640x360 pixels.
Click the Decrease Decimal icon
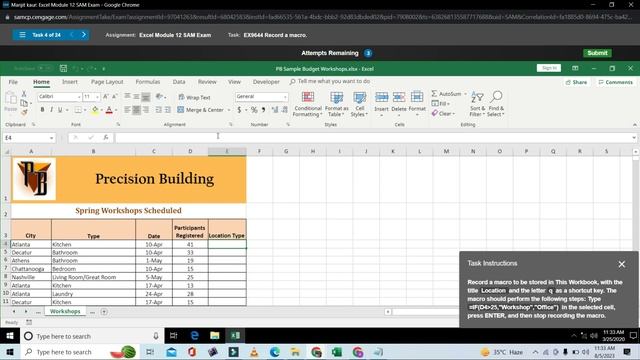[x=284, y=110]
